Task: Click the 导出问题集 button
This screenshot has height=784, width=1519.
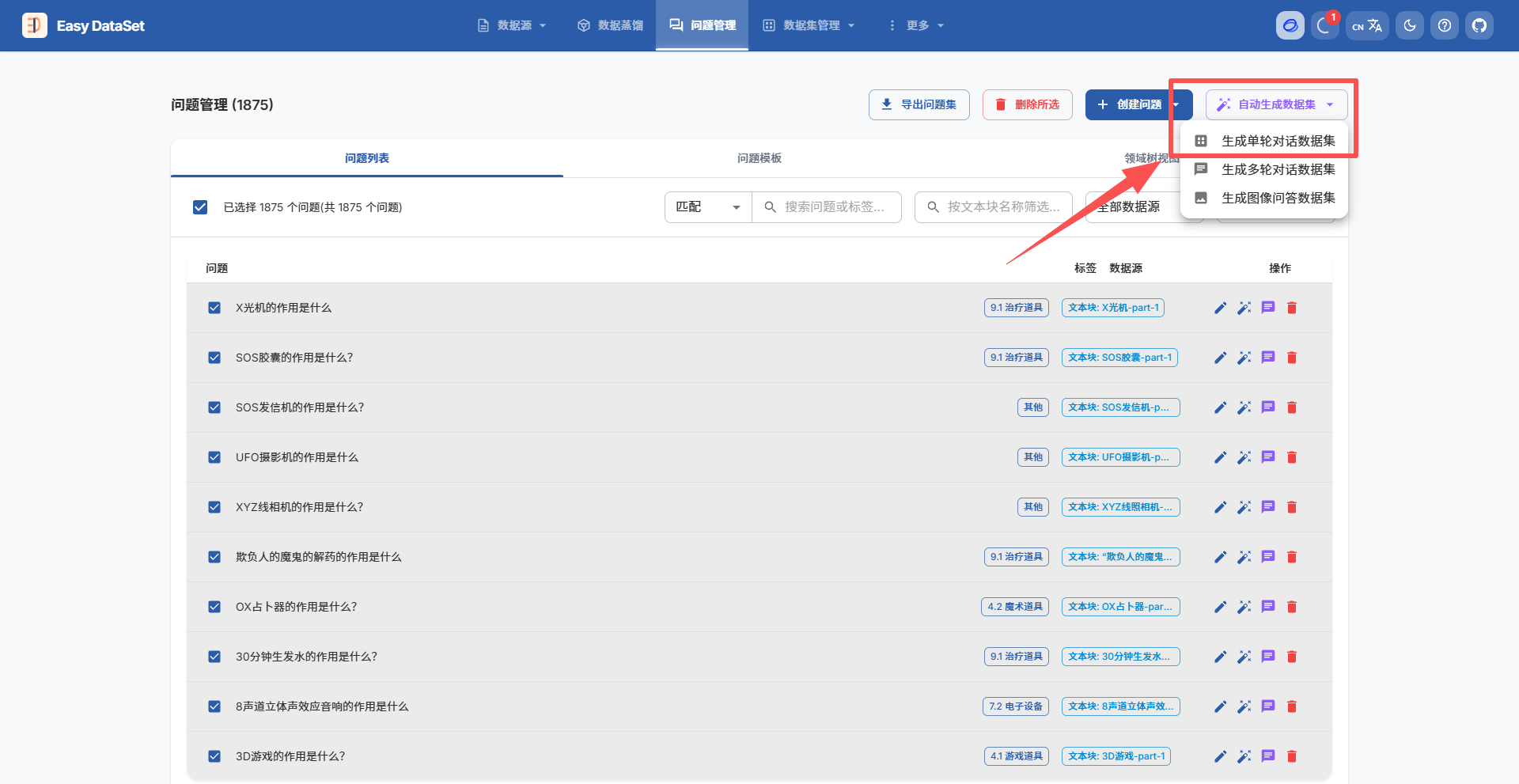Action: pos(919,104)
